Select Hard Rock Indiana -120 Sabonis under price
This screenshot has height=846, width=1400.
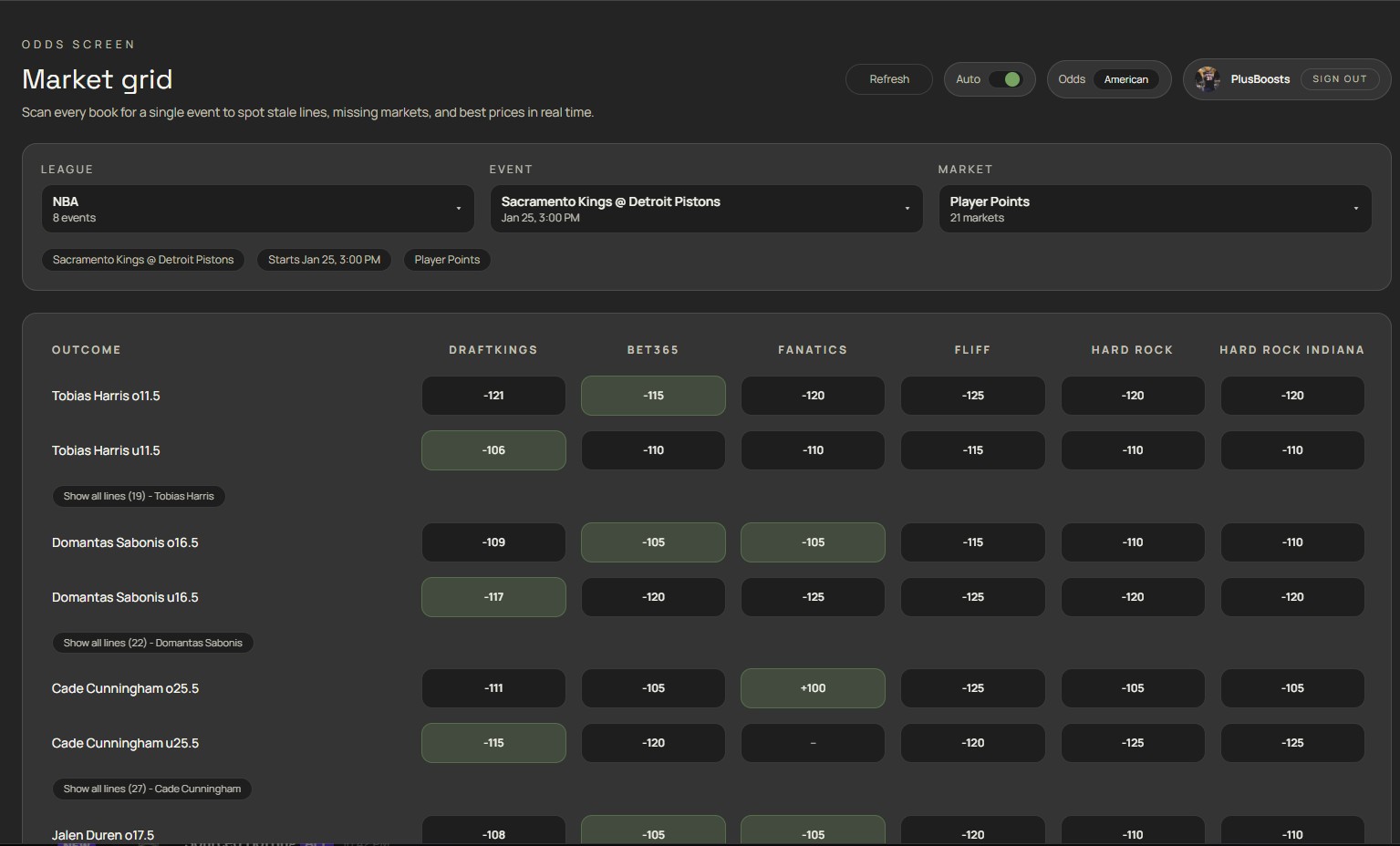coord(1292,597)
